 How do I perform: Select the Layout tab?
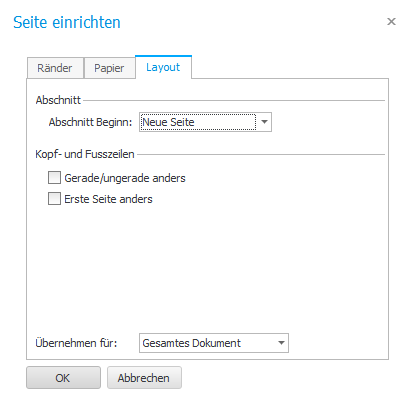163,67
